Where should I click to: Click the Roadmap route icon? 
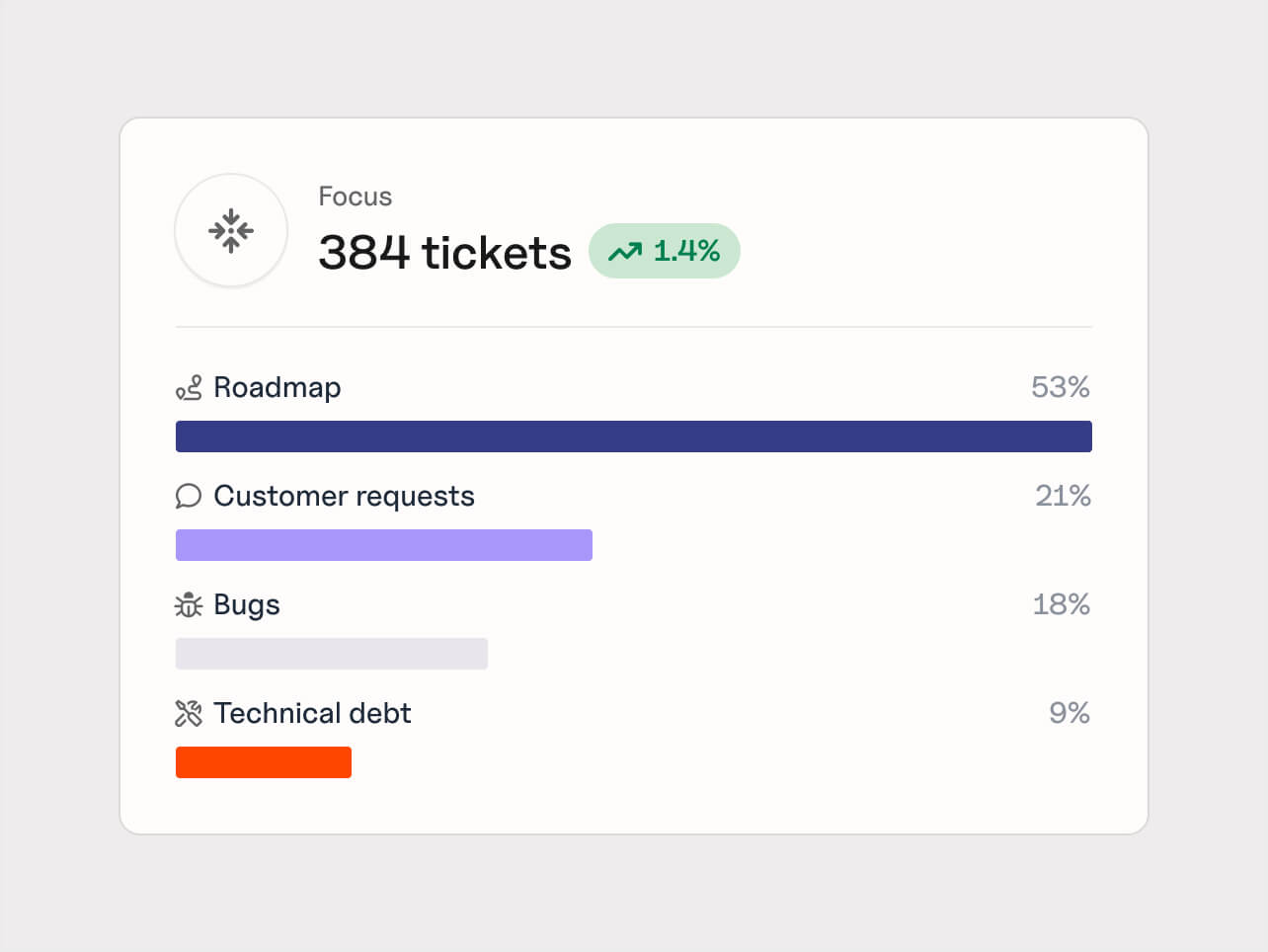pyautogui.click(x=189, y=388)
